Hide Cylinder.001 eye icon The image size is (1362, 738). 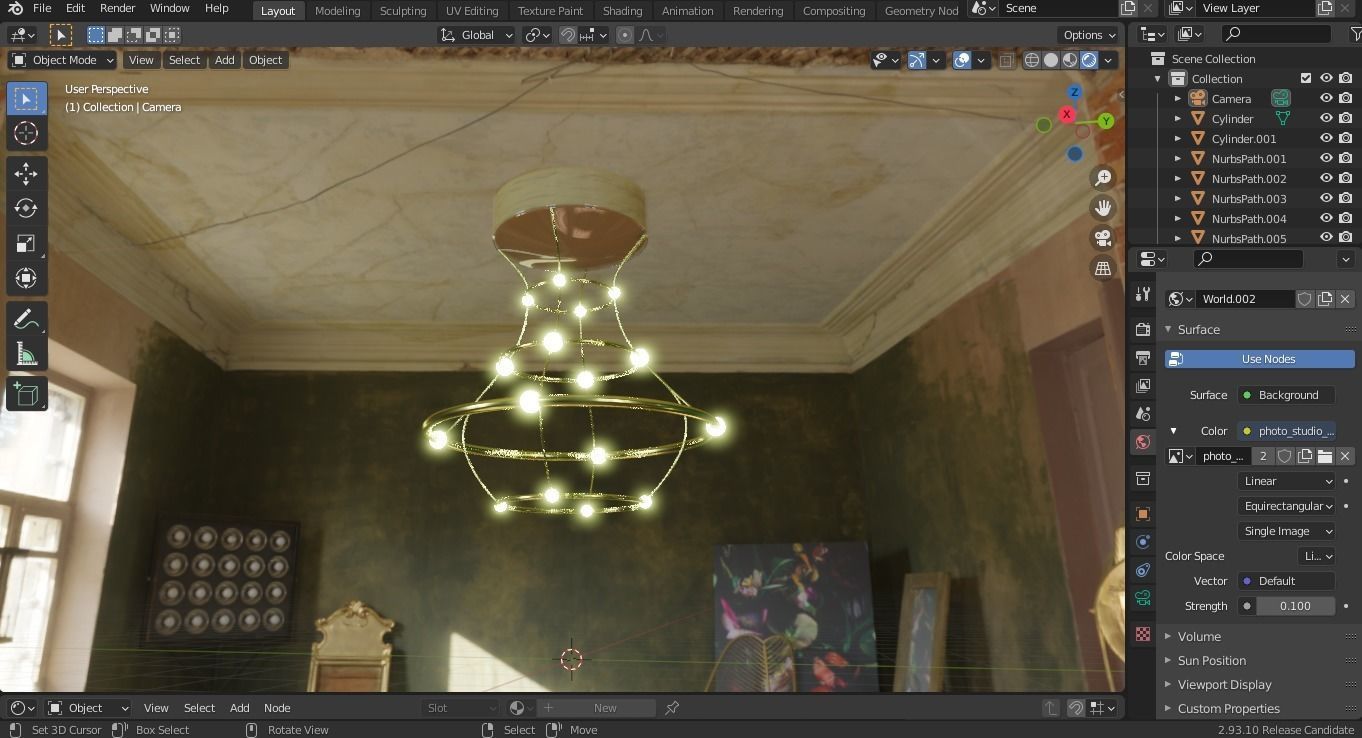pos(1326,138)
